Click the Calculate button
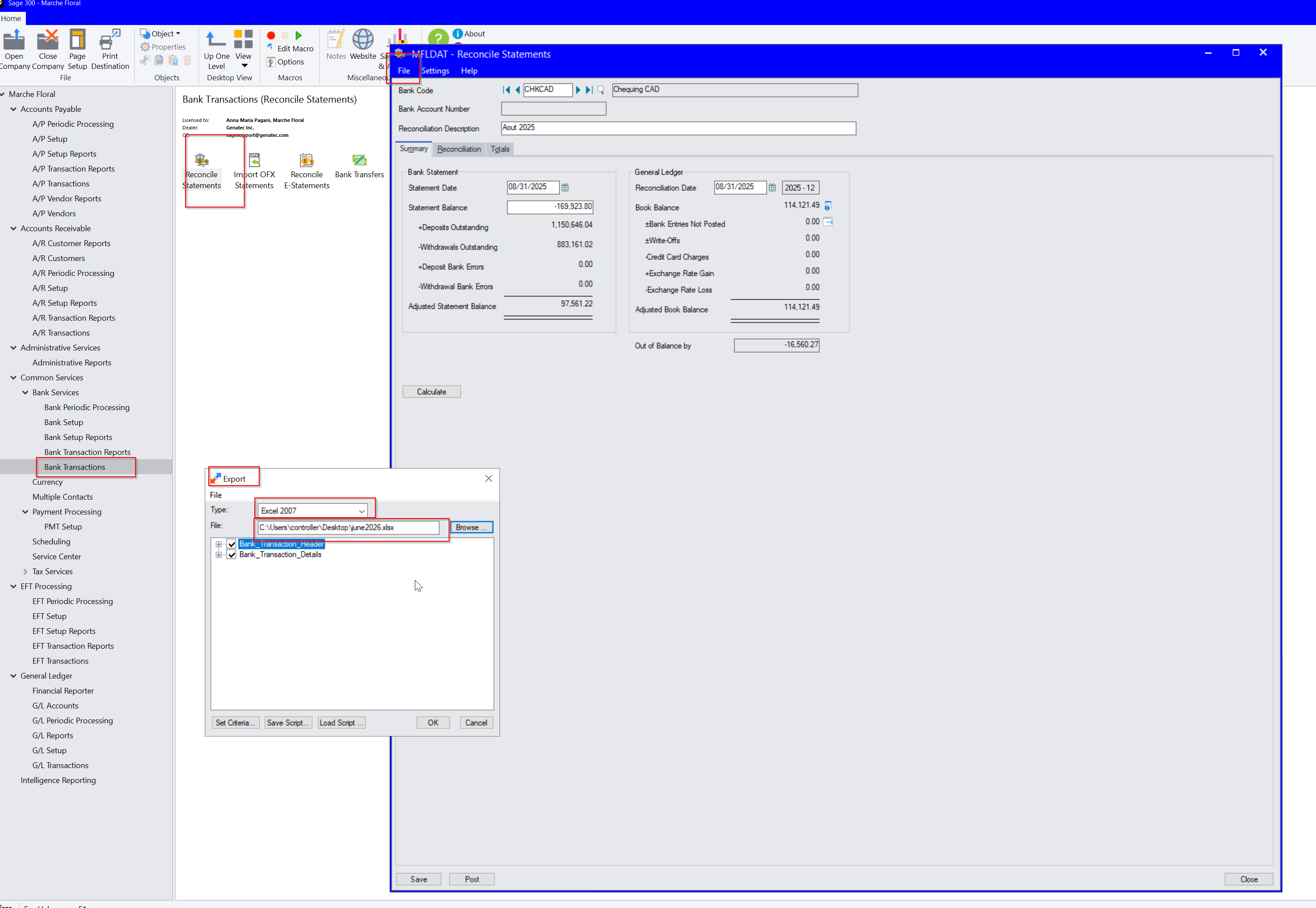 432,391
